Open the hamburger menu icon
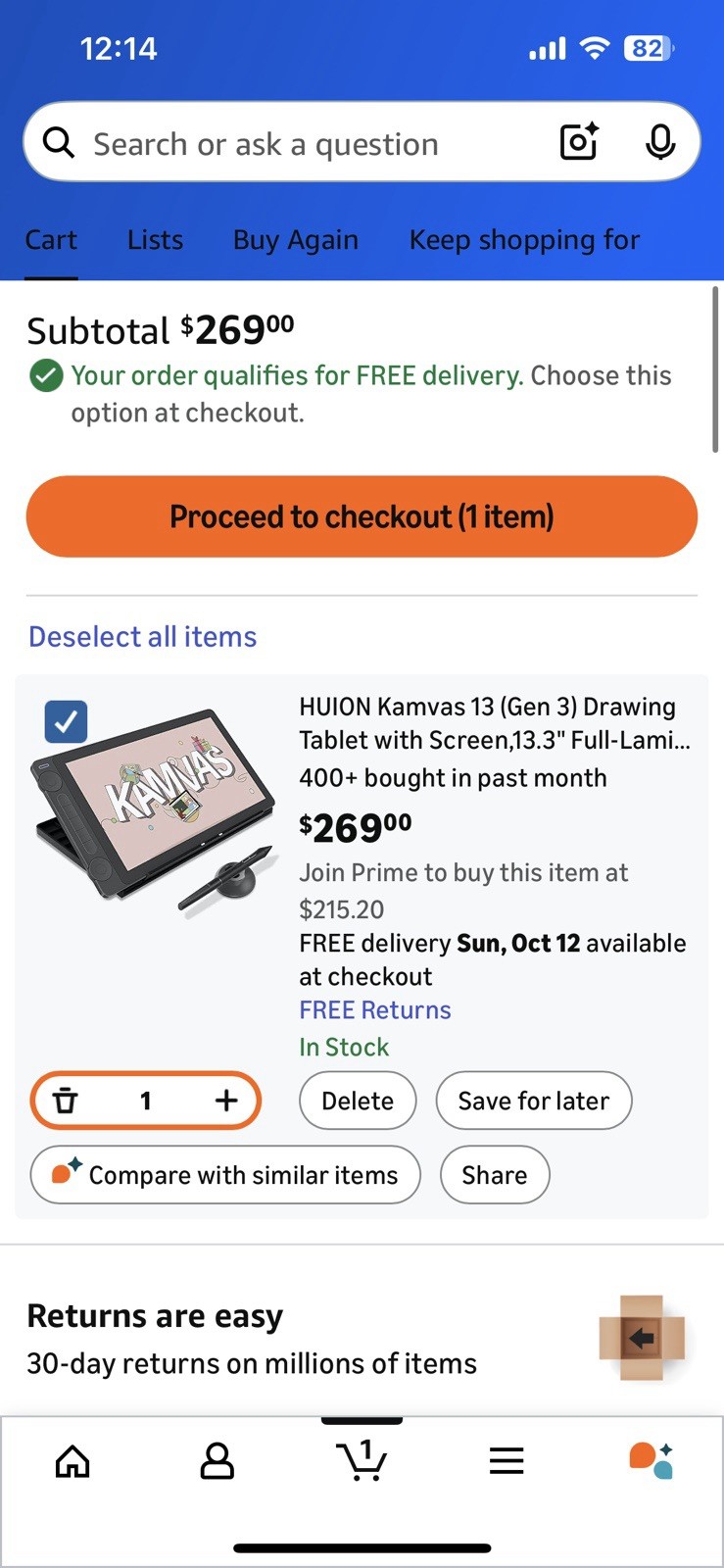Screen dimensions: 724x1568 (x=507, y=1461)
